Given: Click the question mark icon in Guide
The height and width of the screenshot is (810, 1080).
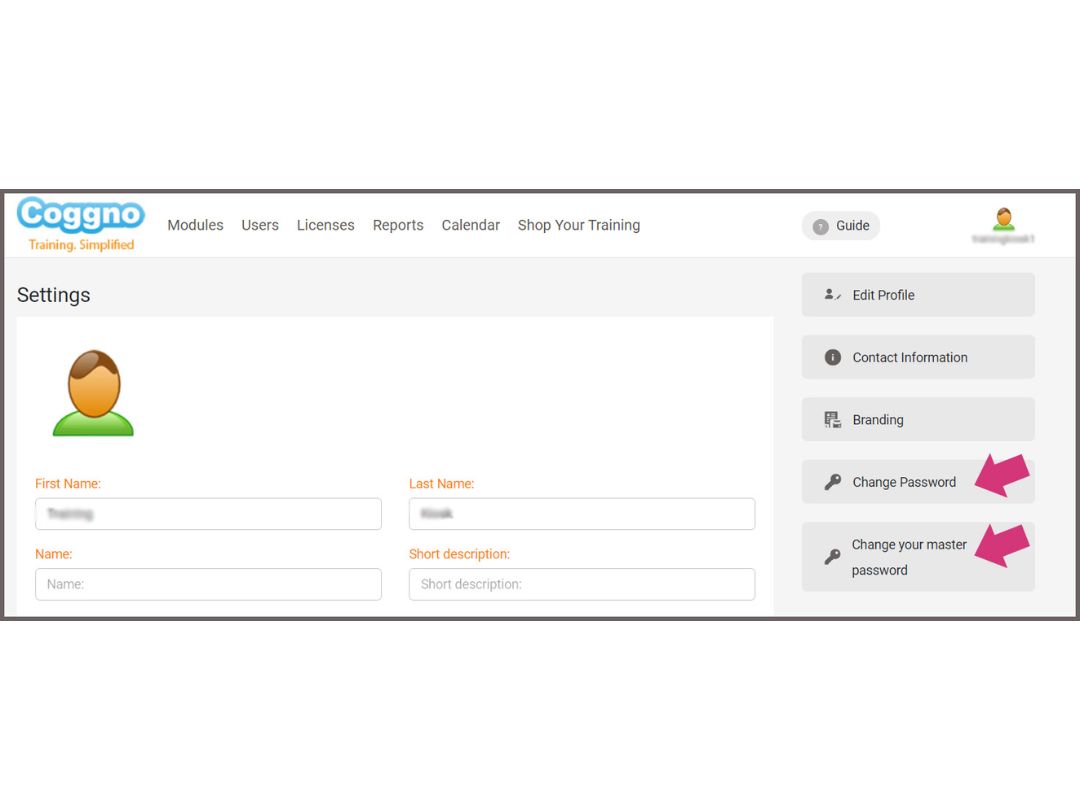Looking at the screenshot, I should pyautogui.click(x=820, y=227).
